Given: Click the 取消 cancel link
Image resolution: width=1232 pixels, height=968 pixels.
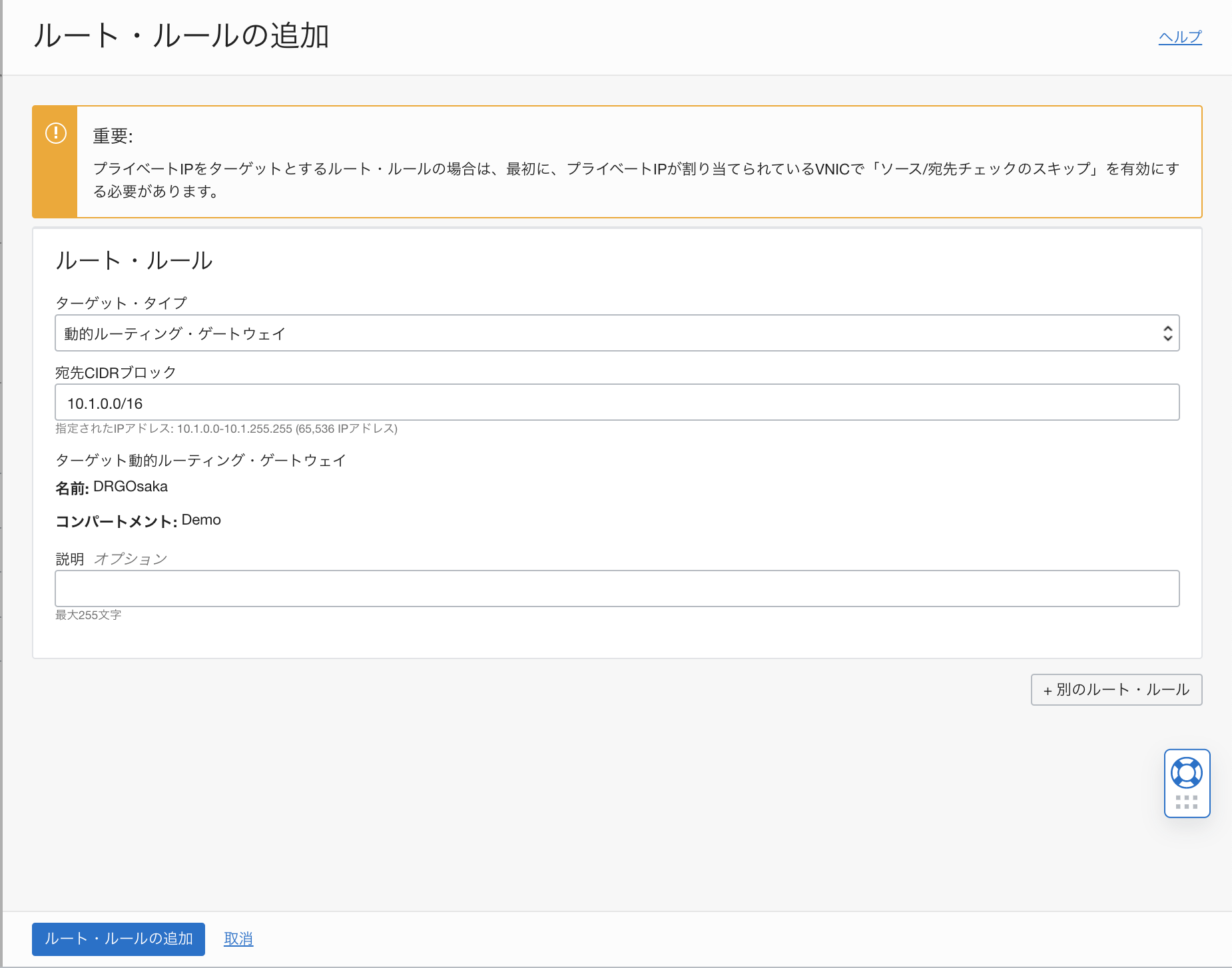Looking at the screenshot, I should click(x=238, y=938).
